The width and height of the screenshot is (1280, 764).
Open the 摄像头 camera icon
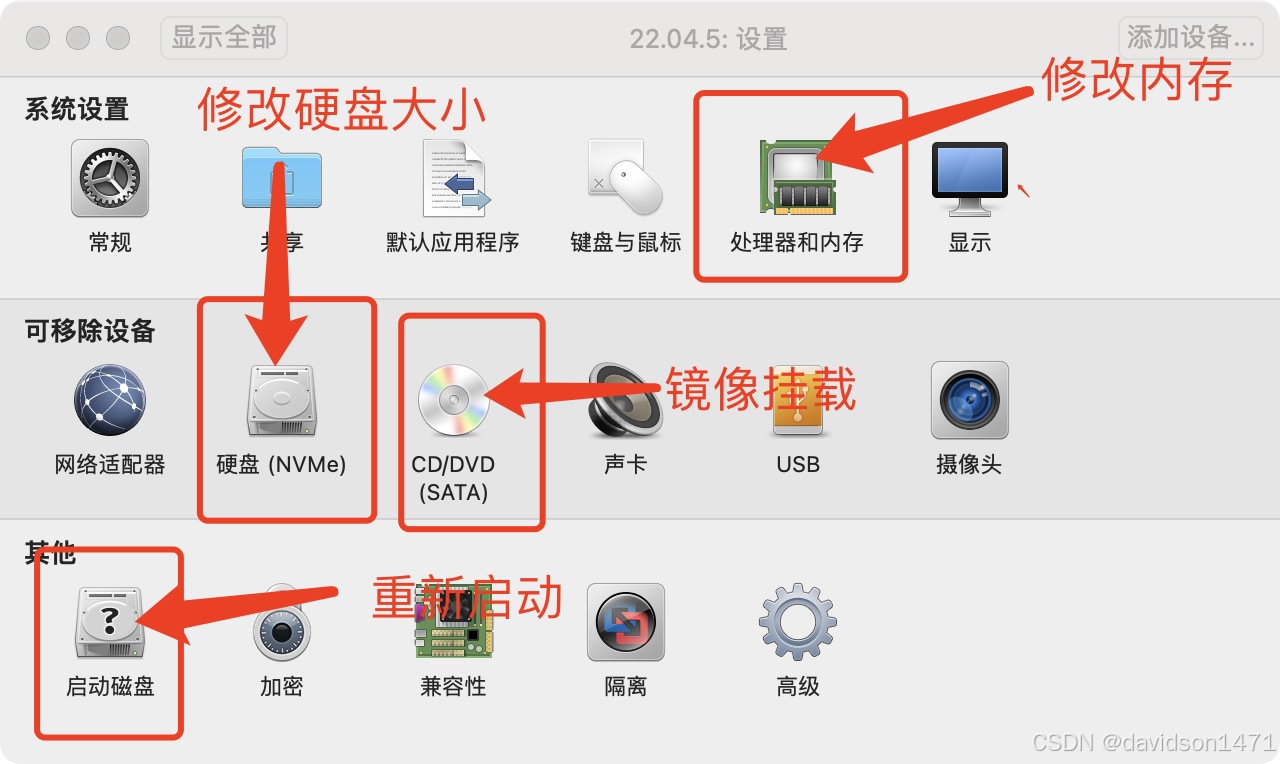pyautogui.click(x=969, y=400)
